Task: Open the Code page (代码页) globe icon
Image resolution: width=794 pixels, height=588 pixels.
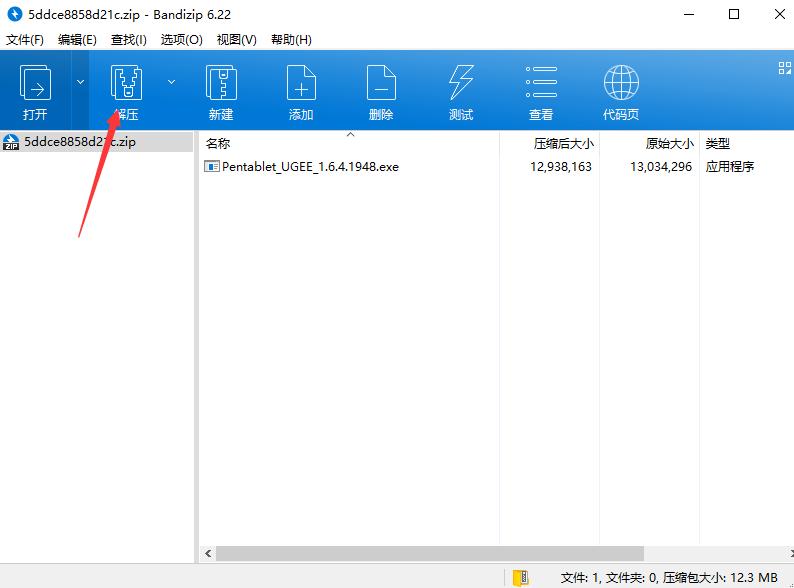Action: click(621, 83)
